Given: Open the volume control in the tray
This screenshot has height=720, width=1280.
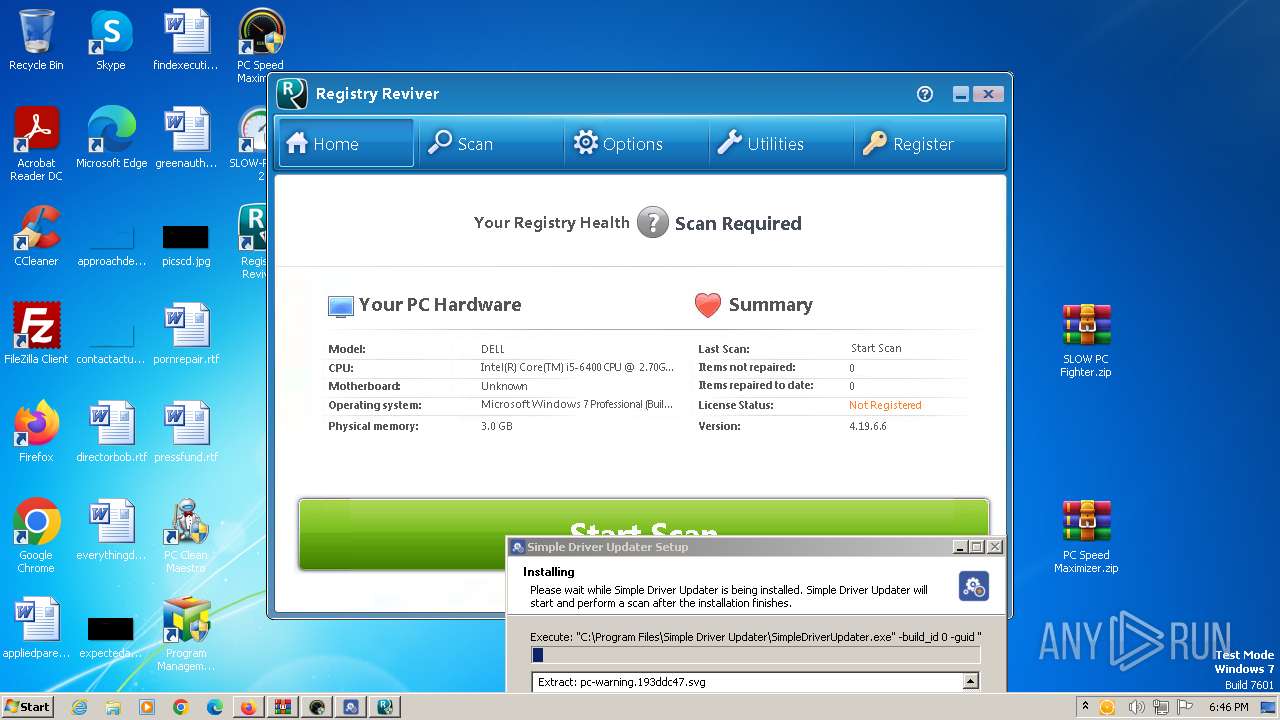Looking at the screenshot, I should coord(1137,707).
